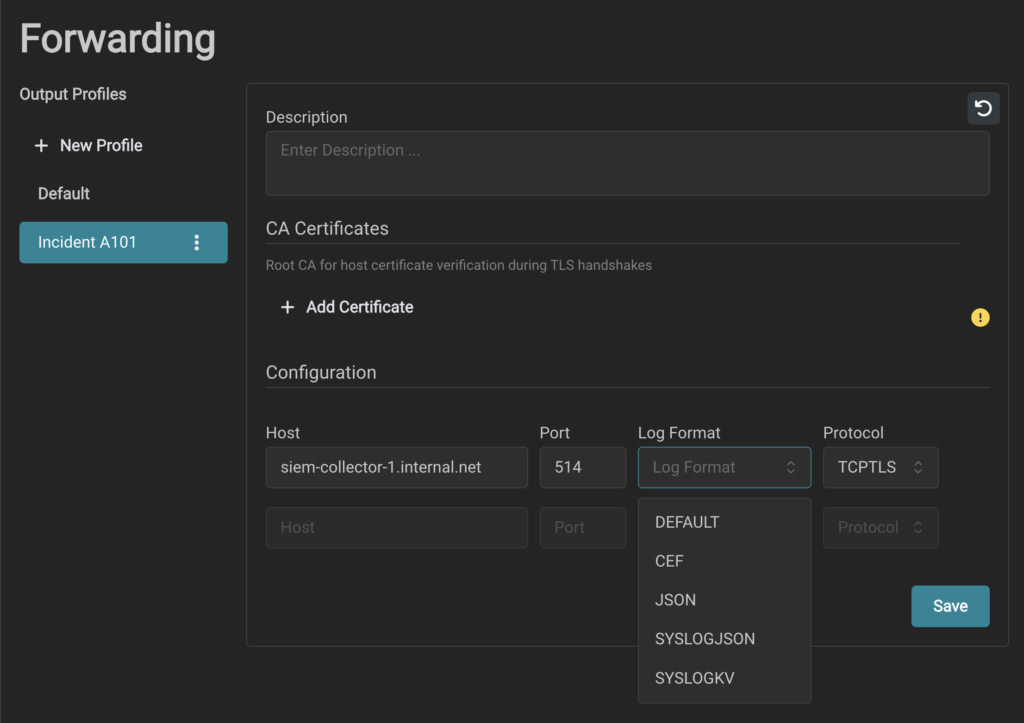The height and width of the screenshot is (723, 1024).
Task: Choose SYSLOGKV log format option
Action: click(x=694, y=678)
